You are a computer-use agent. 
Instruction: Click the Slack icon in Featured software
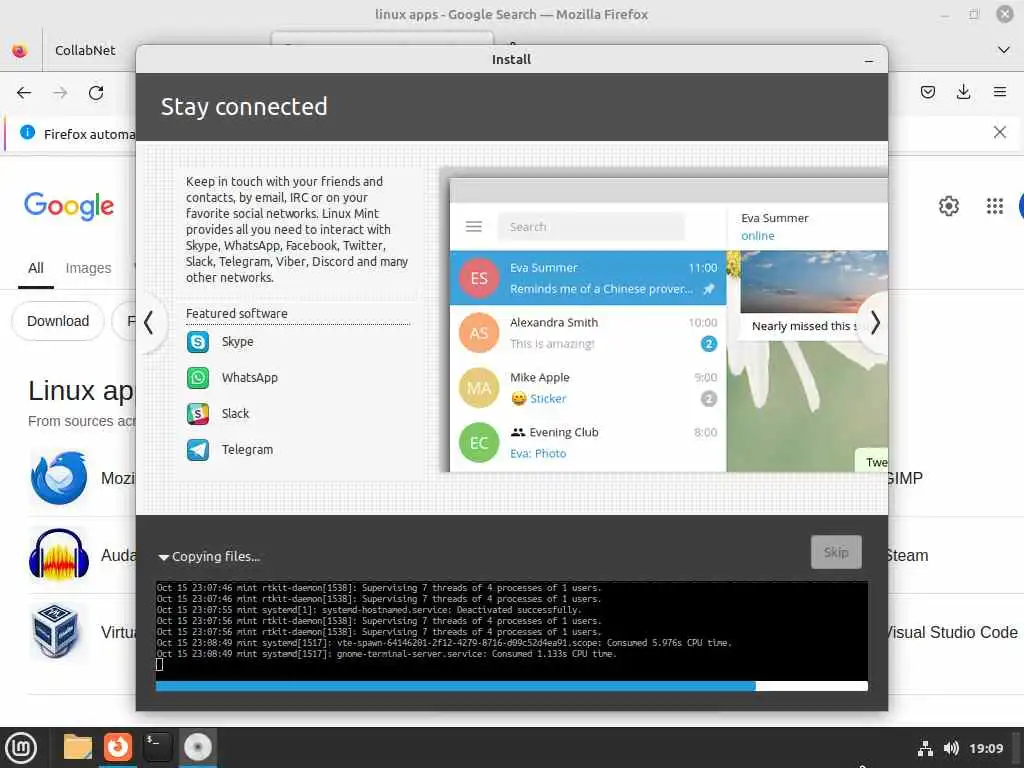point(198,413)
